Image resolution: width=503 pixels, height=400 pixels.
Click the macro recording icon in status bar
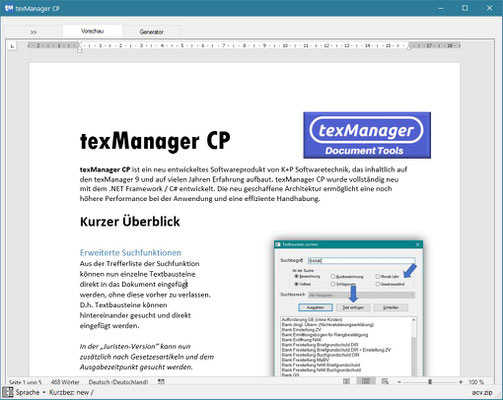click(x=161, y=381)
